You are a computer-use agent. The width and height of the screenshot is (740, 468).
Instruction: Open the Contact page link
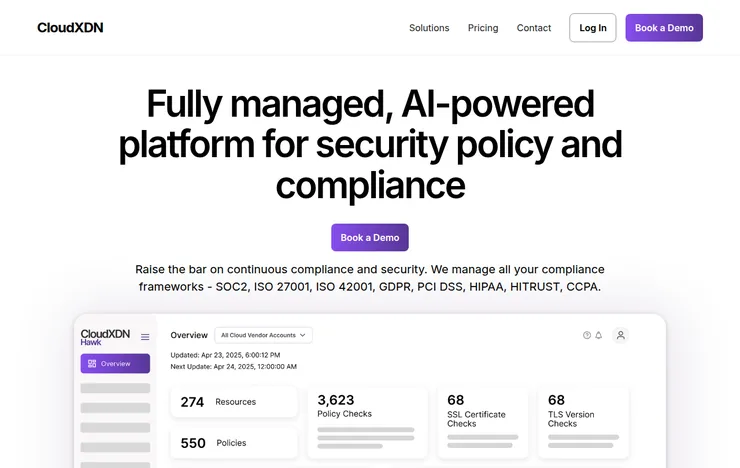pyautogui.click(x=534, y=28)
